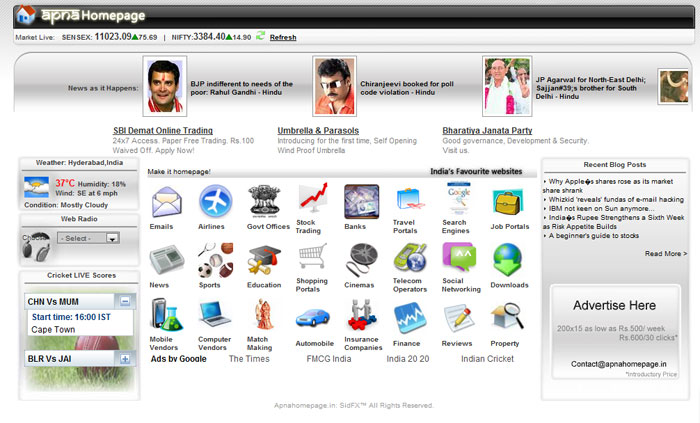Viewport: 700px width, 423px height.
Task: Open FMCG India ad link
Action: coord(329,359)
